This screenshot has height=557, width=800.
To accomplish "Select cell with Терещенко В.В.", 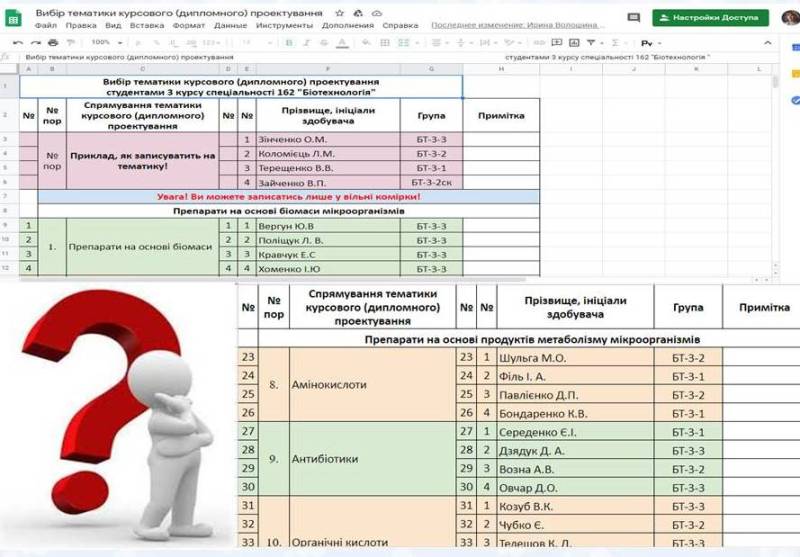I will tap(328, 168).
